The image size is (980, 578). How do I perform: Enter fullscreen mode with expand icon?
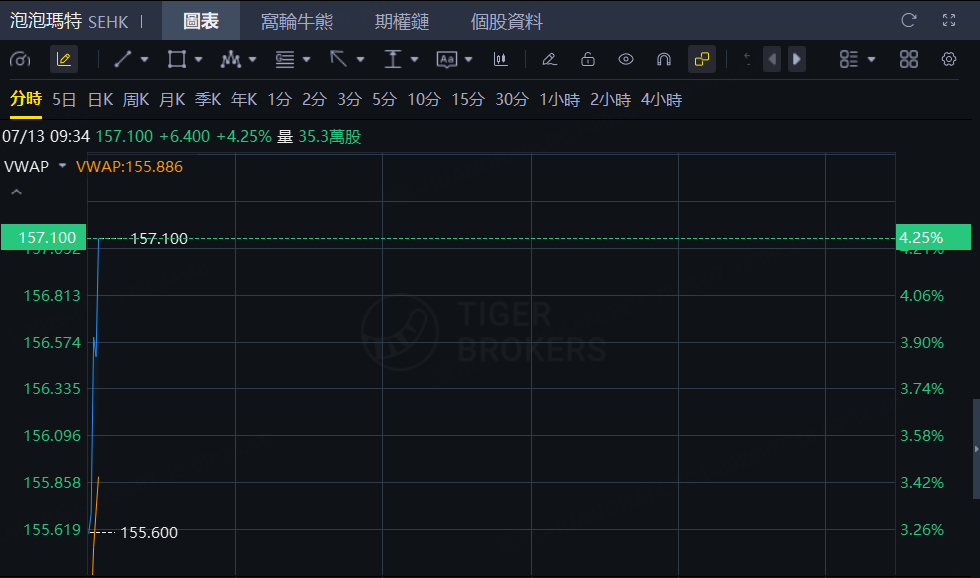[x=949, y=21]
